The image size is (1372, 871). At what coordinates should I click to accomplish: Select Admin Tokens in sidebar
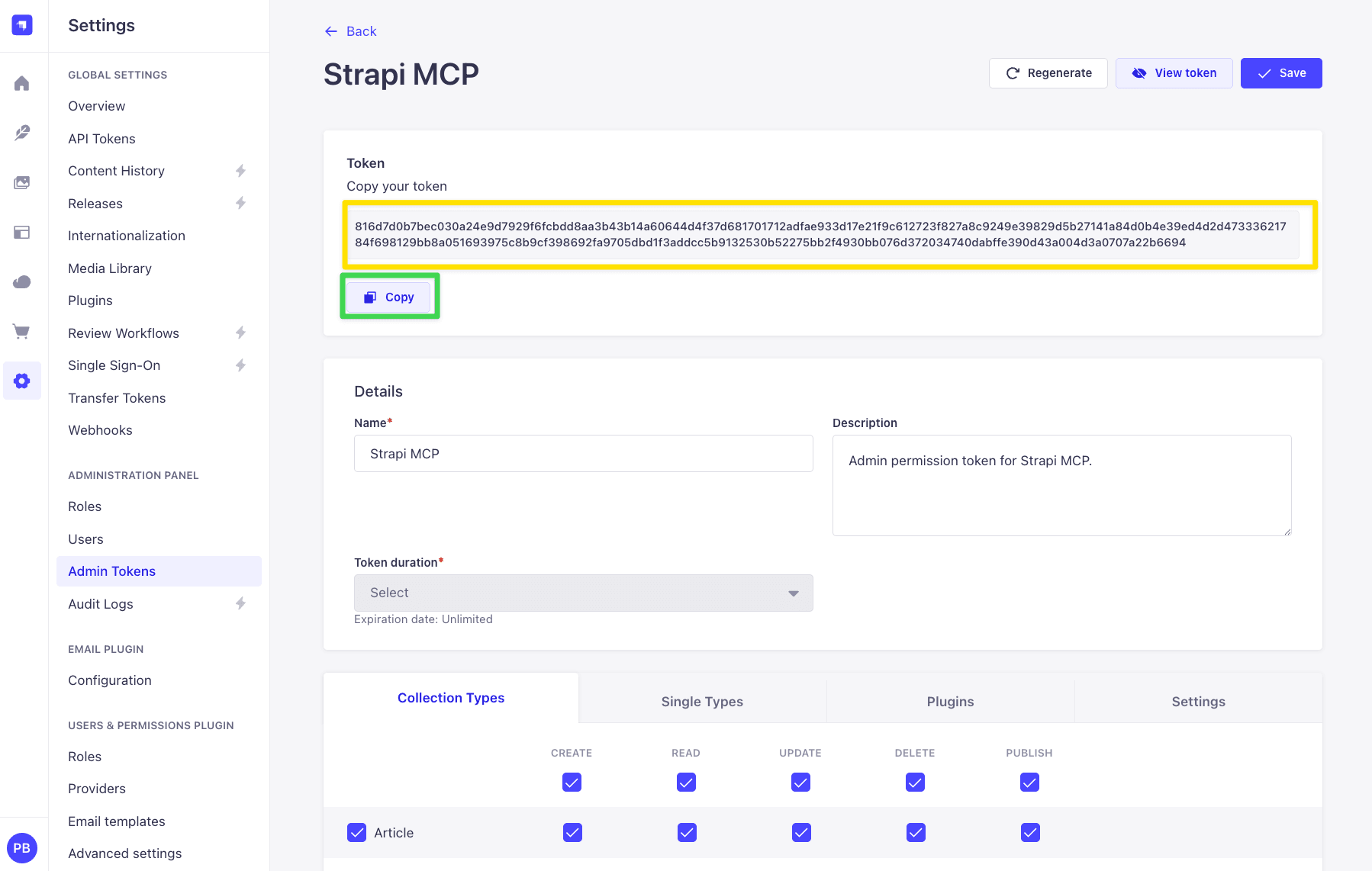(x=159, y=571)
